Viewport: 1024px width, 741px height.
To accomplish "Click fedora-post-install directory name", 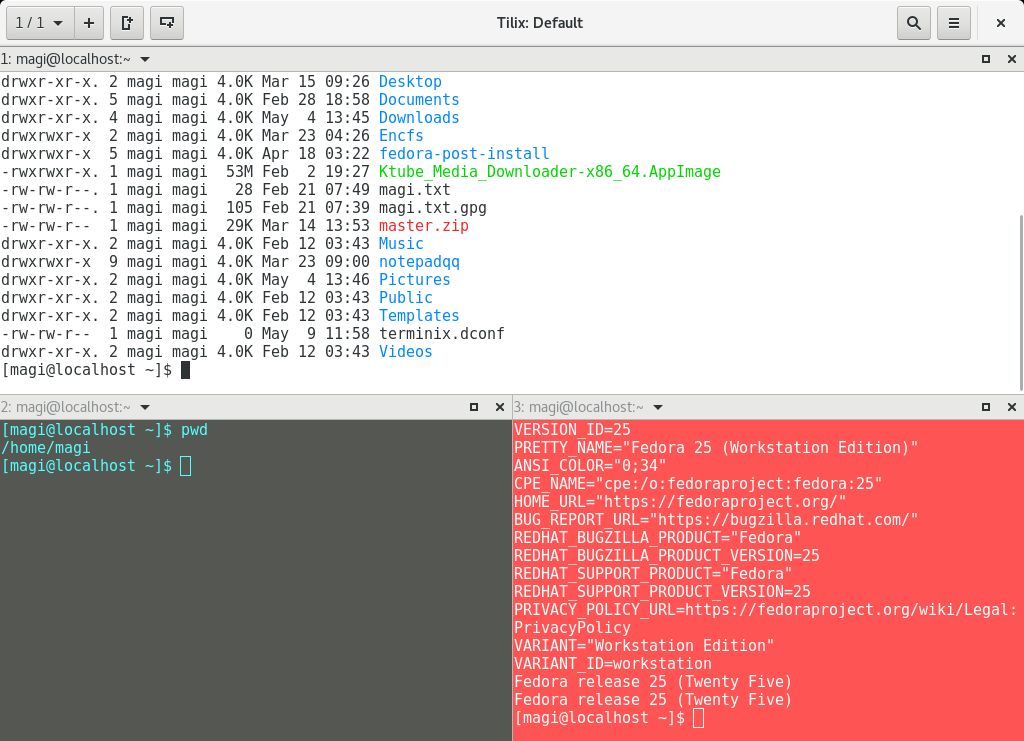I will tap(464, 153).
